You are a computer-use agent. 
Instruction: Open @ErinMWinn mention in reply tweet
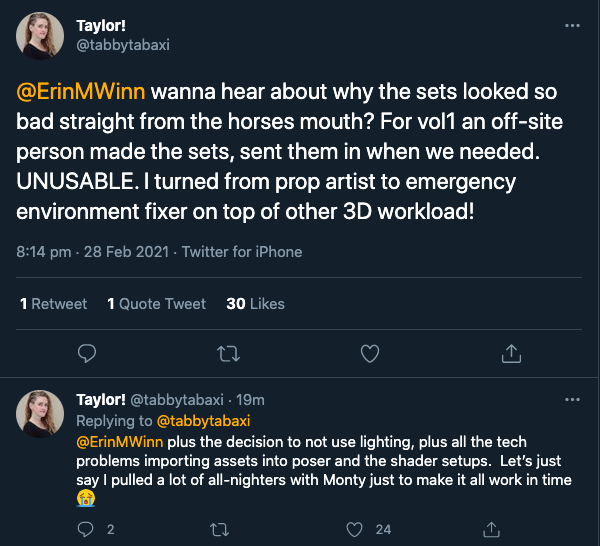[x=120, y=441]
